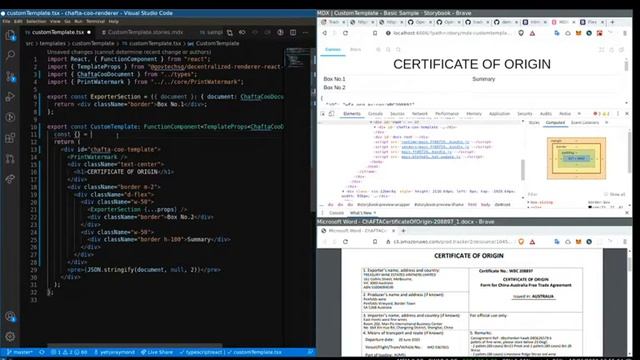Open a new tab in Storybook Brave window
The image size is (640, 360).
click(x=612, y=22)
